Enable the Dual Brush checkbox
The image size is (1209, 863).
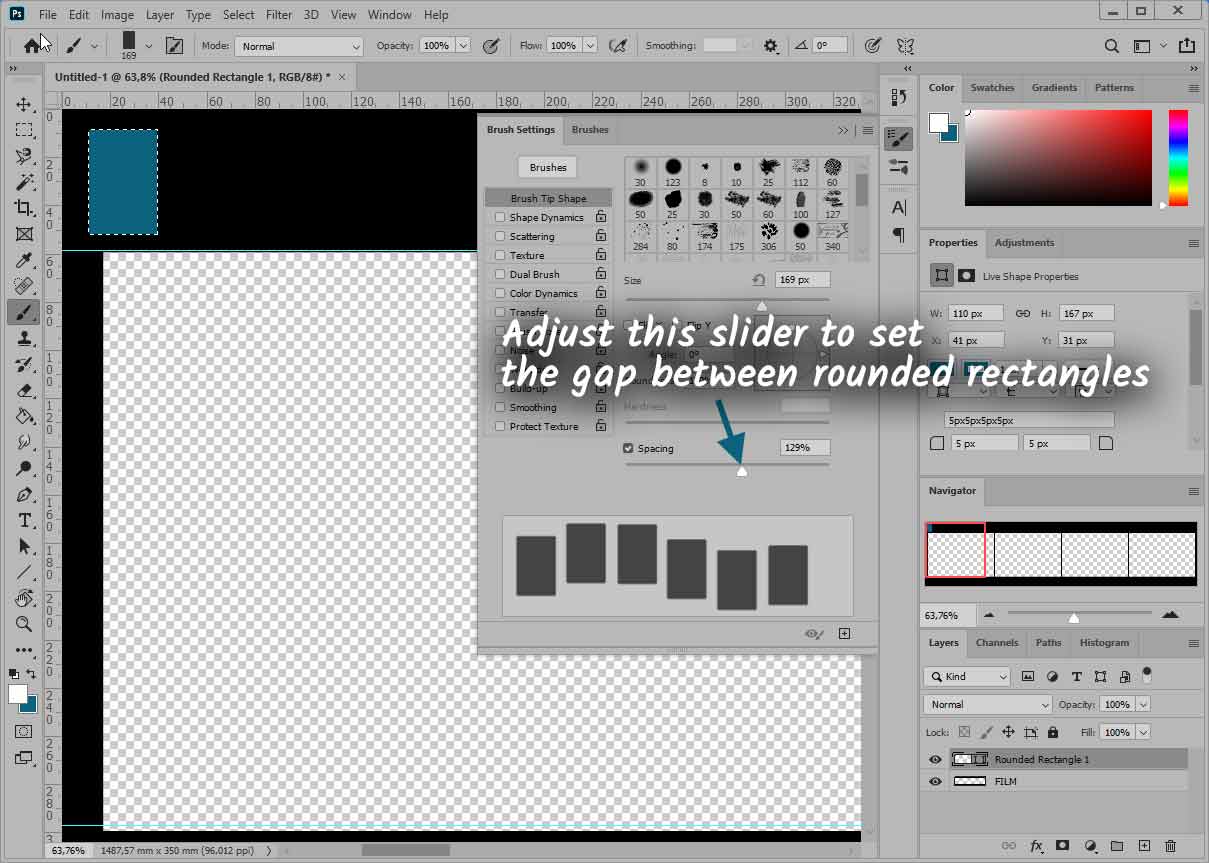click(x=500, y=274)
